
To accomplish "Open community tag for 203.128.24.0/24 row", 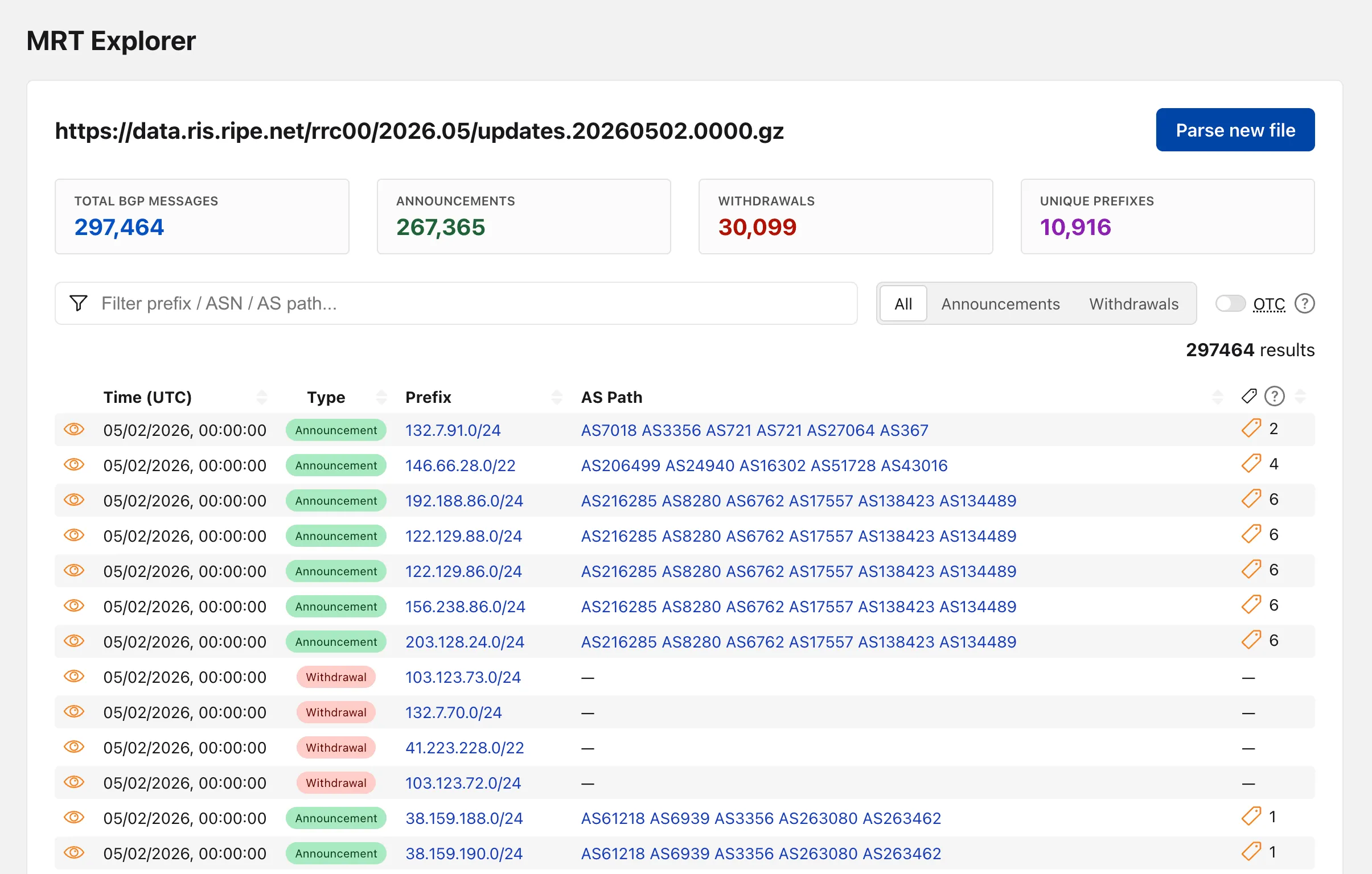I will pyautogui.click(x=1251, y=641).
